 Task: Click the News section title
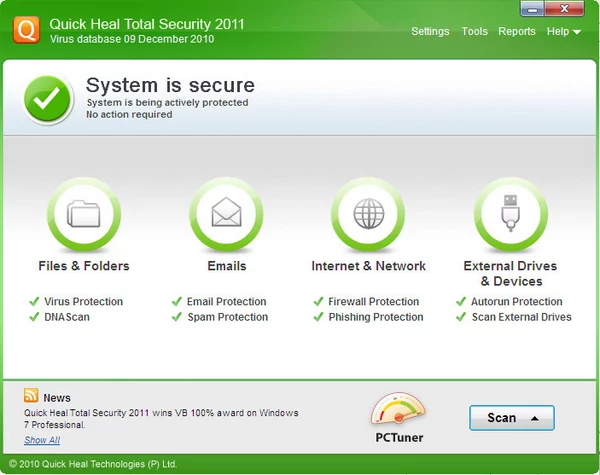click(57, 398)
